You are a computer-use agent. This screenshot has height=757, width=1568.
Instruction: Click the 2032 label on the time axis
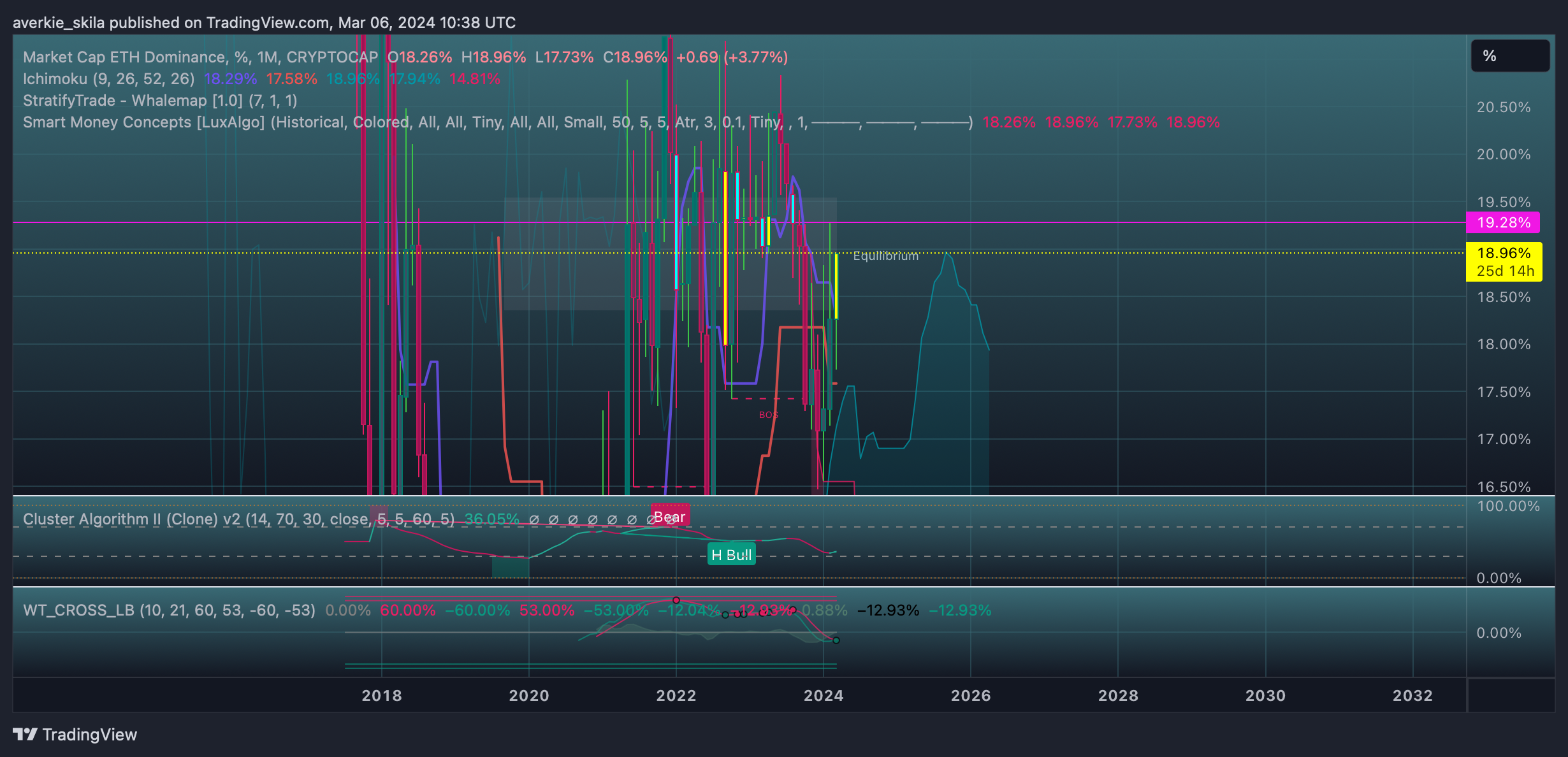1412,696
